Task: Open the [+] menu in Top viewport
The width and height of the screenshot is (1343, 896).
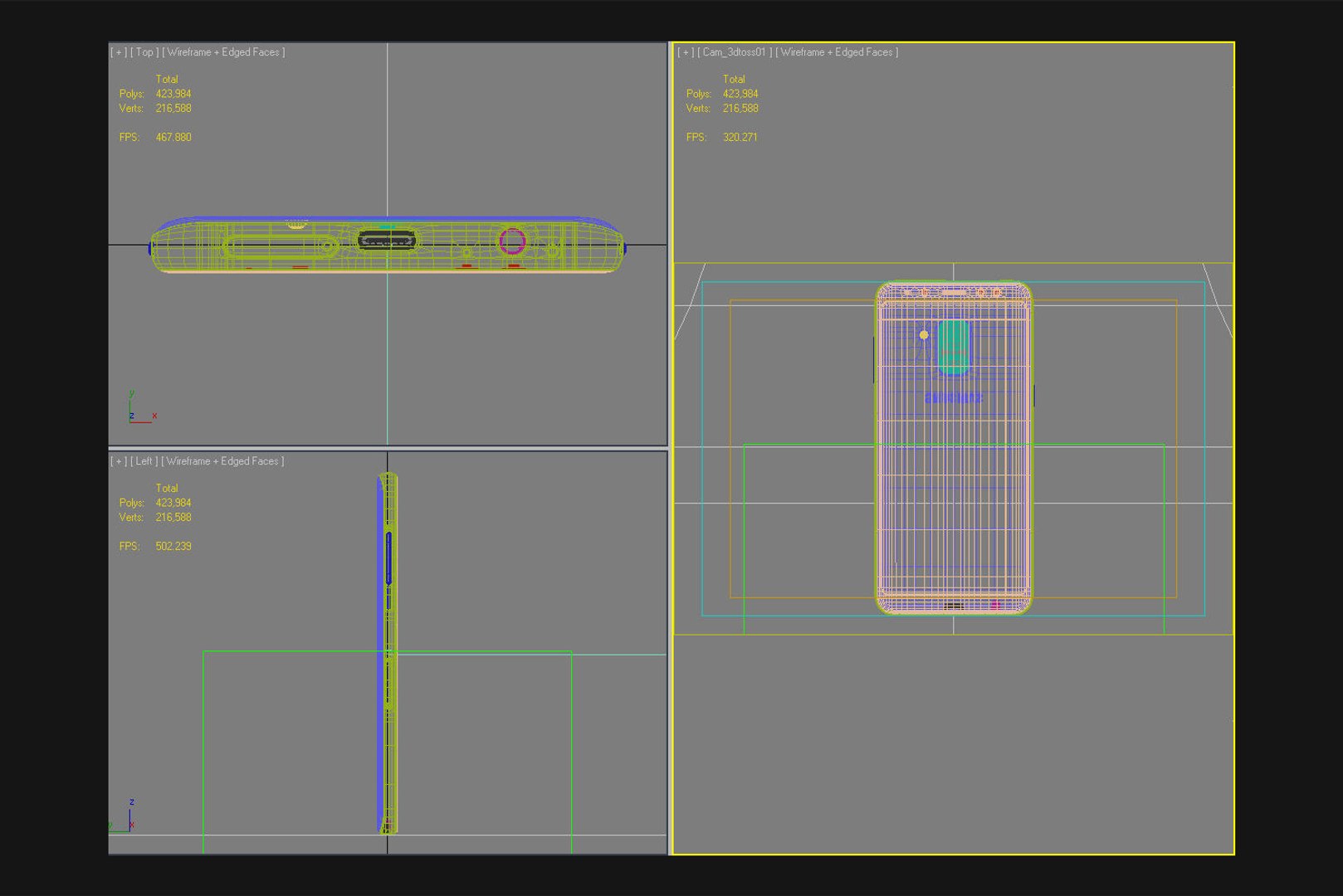Action: pyautogui.click(x=119, y=52)
